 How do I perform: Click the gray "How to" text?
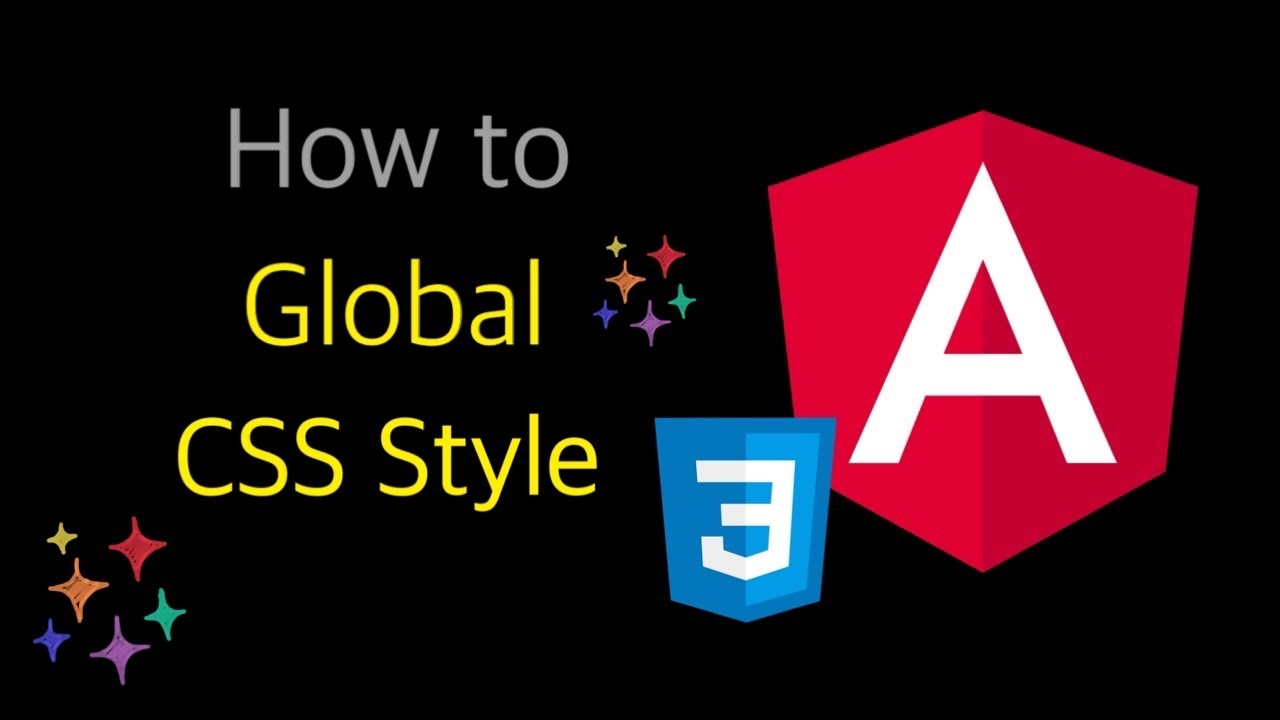398,150
